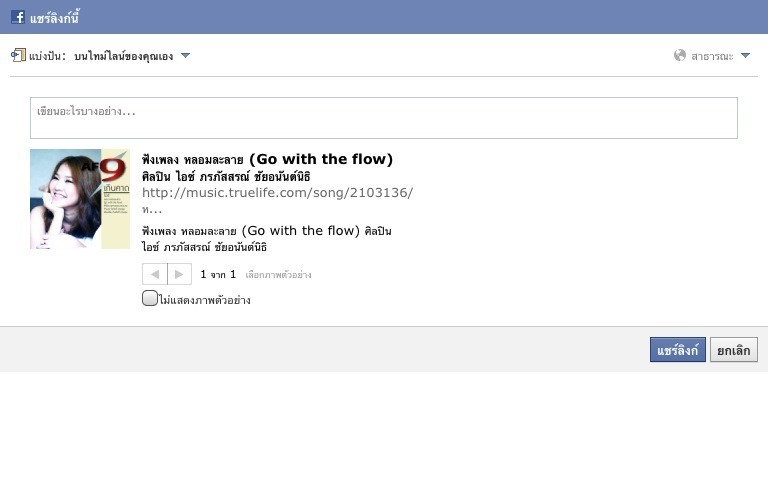Click the artist name line ศิลปิน ไอซ์

pyautogui.click(x=226, y=176)
